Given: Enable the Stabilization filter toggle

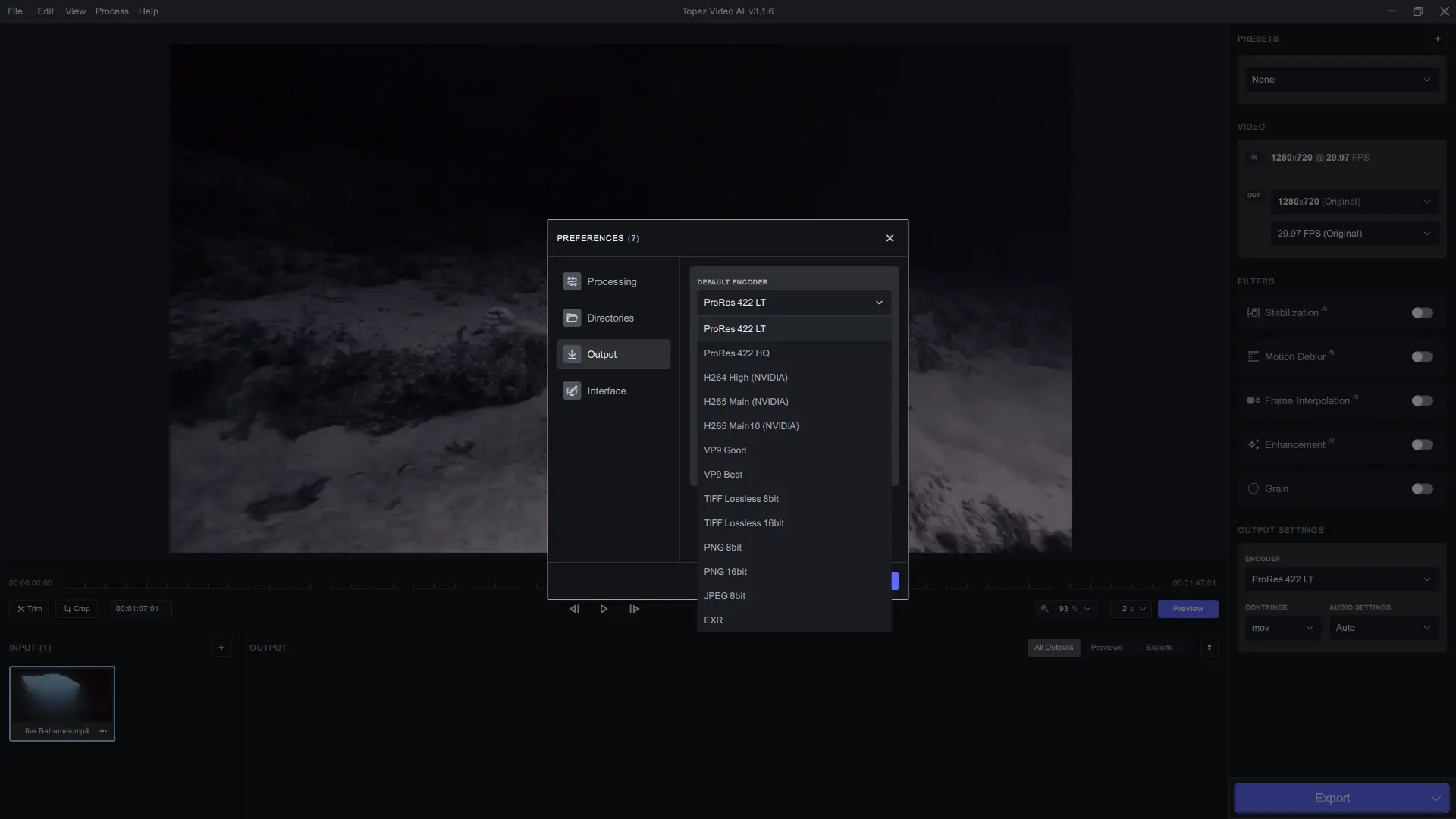Looking at the screenshot, I should pyautogui.click(x=1422, y=313).
